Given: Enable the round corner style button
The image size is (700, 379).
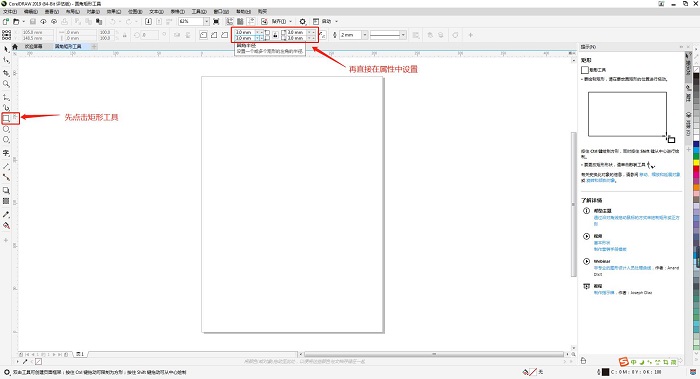Looking at the screenshot, I should point(203,35).
